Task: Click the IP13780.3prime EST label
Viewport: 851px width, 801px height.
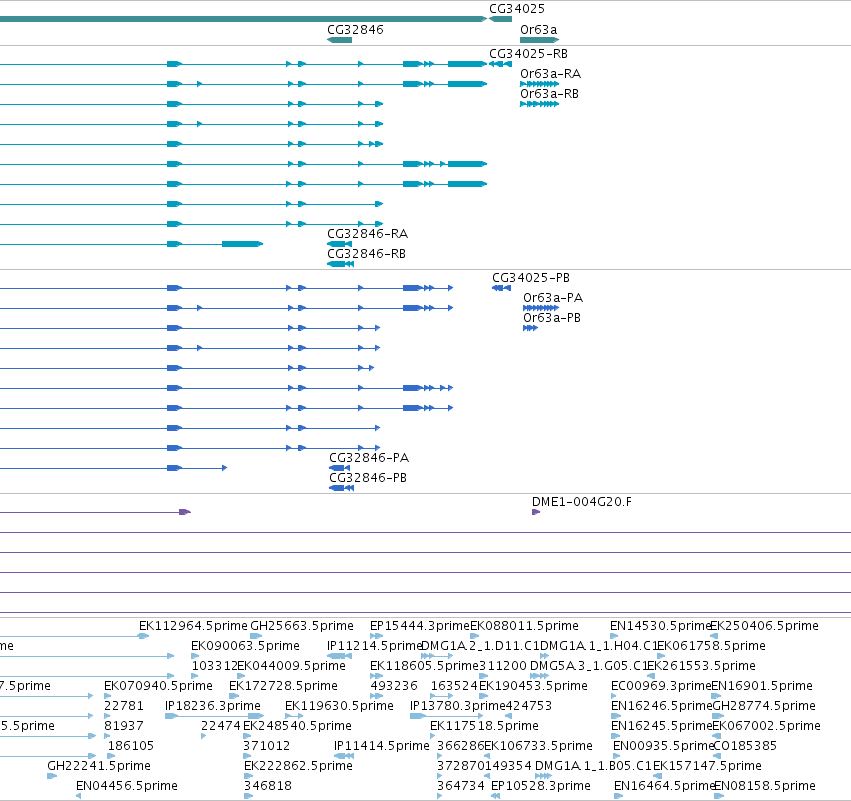Action: click(x=458, y=706)
